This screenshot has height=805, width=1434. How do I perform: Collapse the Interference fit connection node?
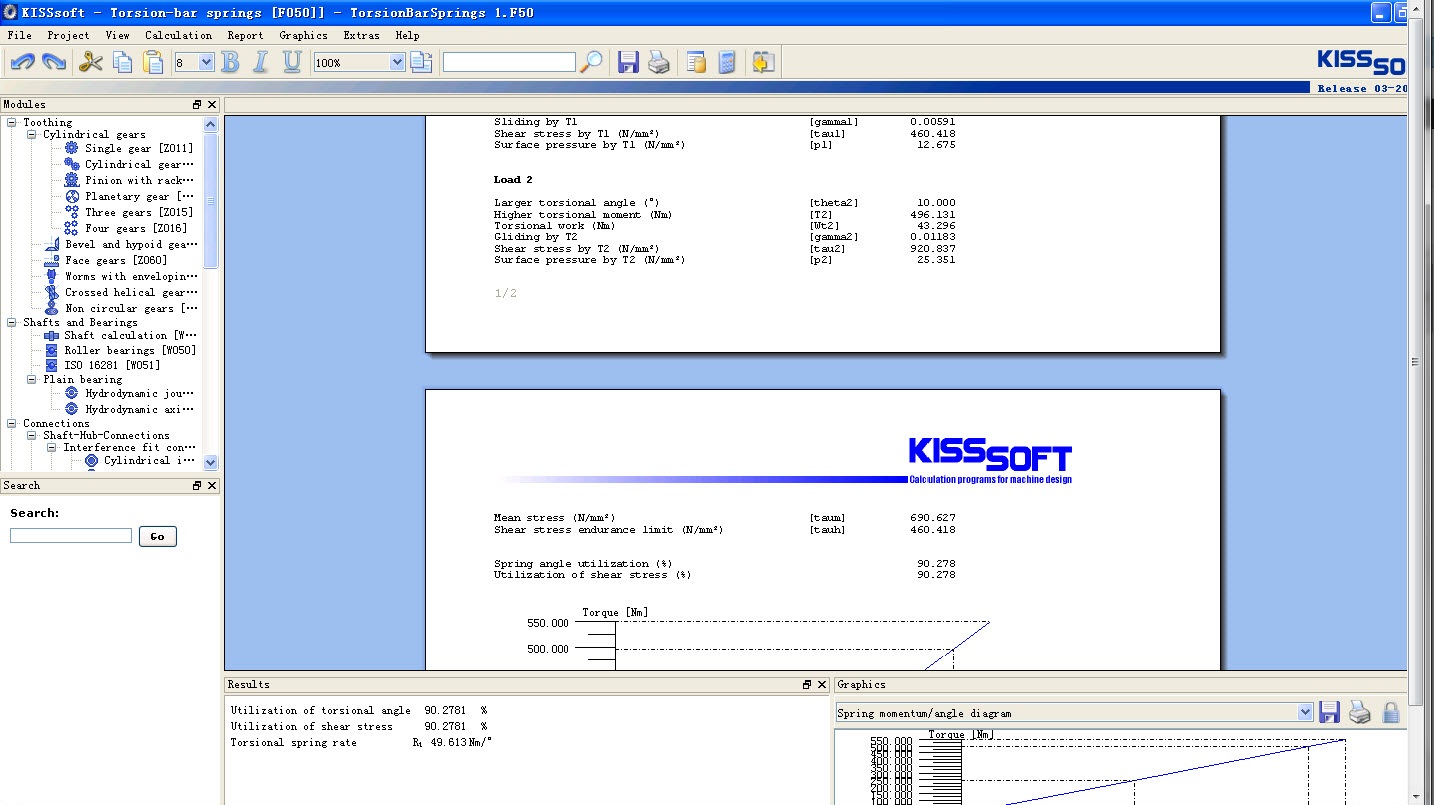pos(53,447)
